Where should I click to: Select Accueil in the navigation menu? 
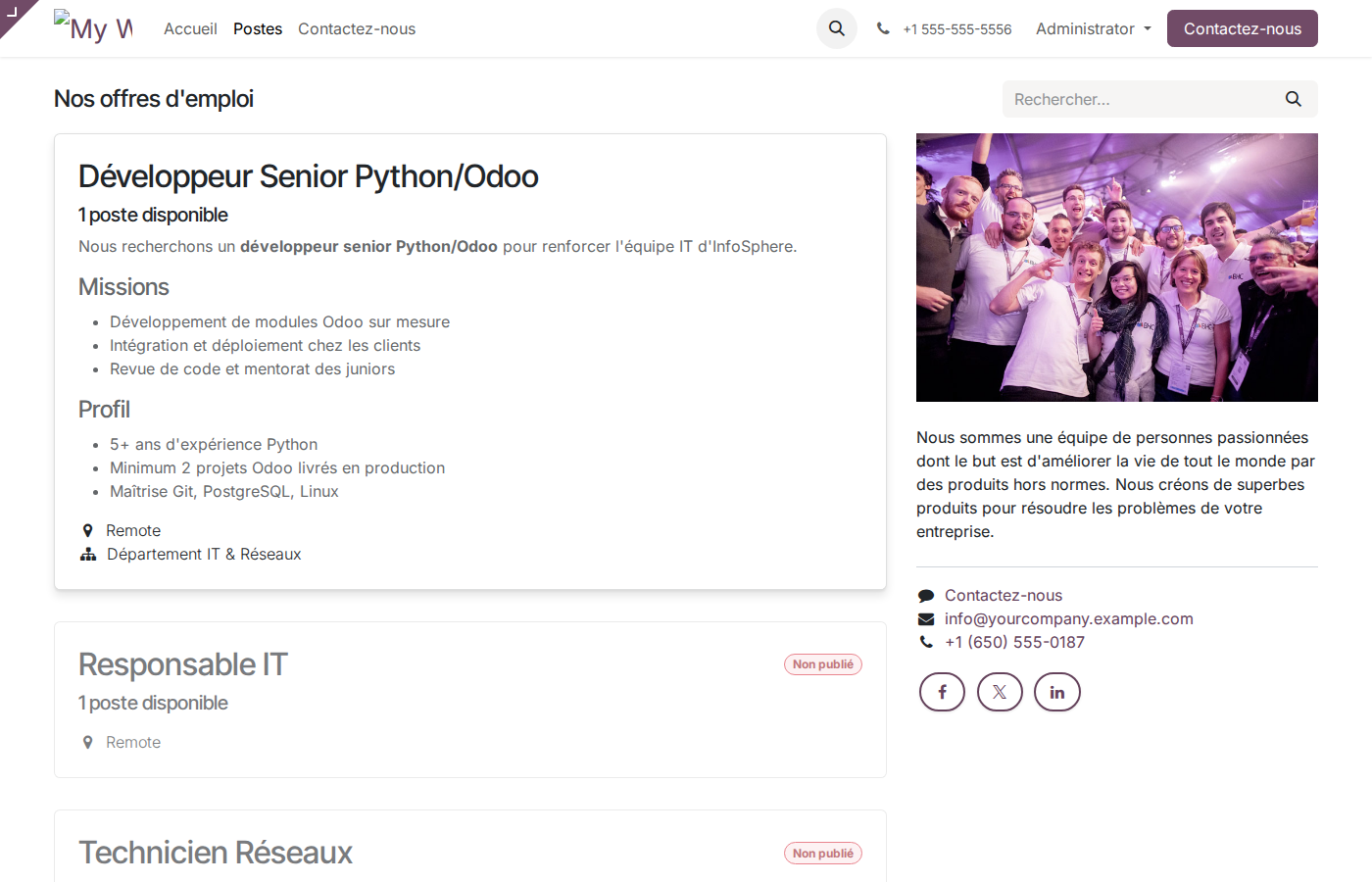click(190, 28)
